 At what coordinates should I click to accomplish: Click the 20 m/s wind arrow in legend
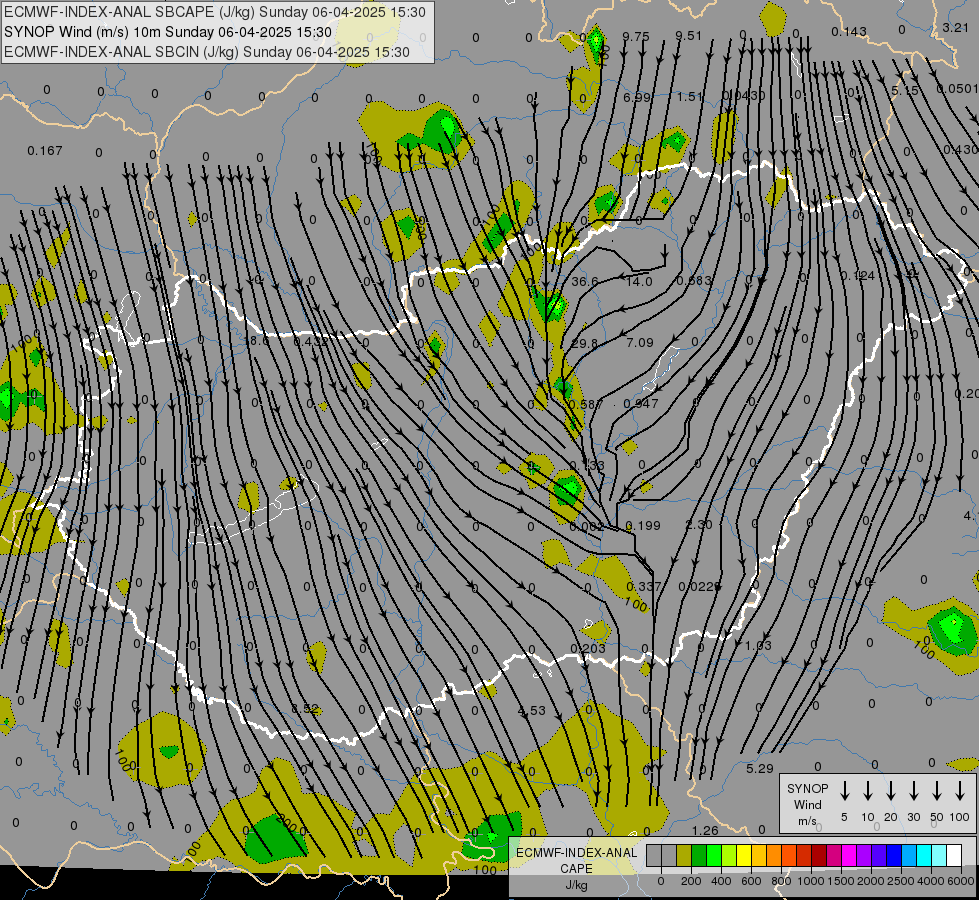890,791
